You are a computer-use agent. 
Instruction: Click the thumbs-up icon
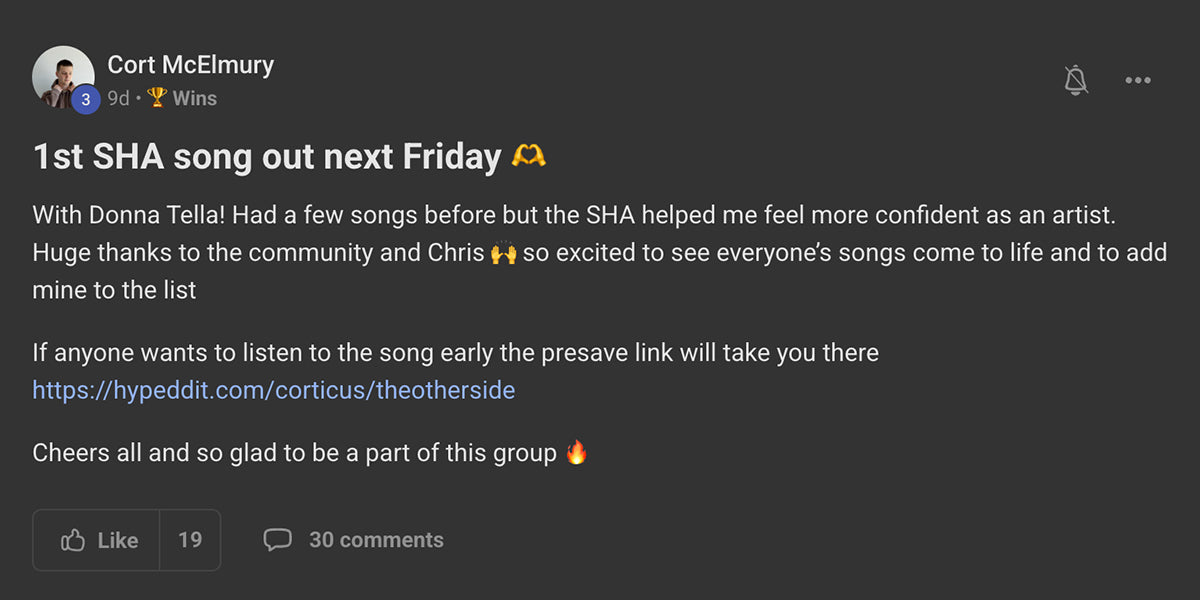[73, 541]
